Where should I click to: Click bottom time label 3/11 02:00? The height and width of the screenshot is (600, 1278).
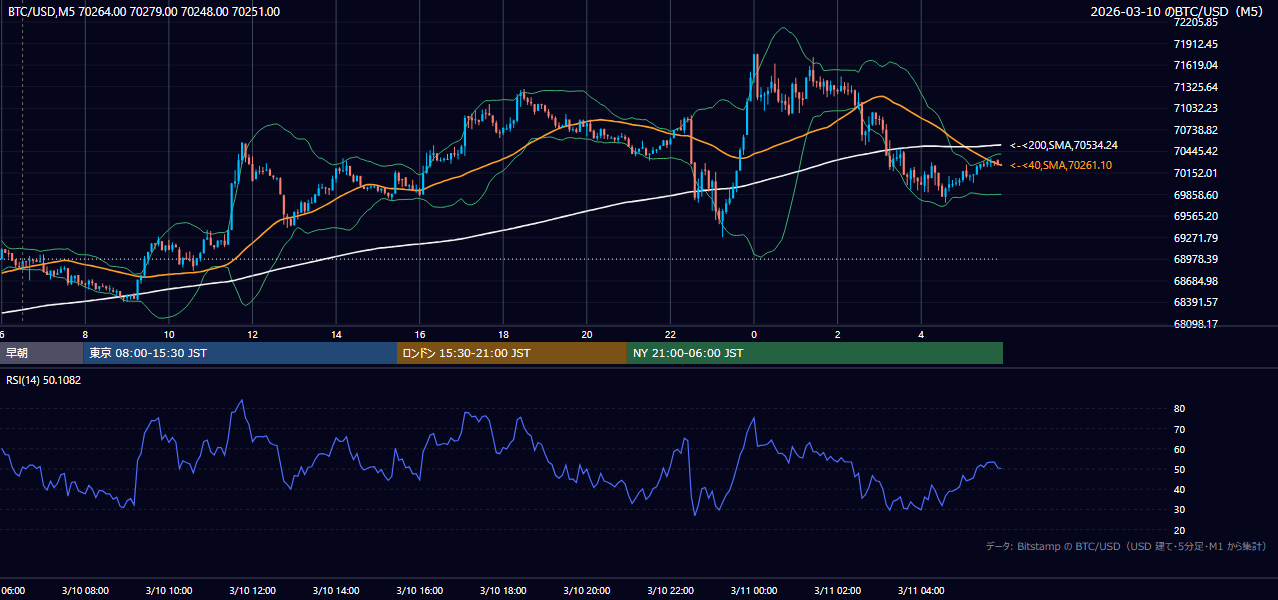tap(837, 590)
